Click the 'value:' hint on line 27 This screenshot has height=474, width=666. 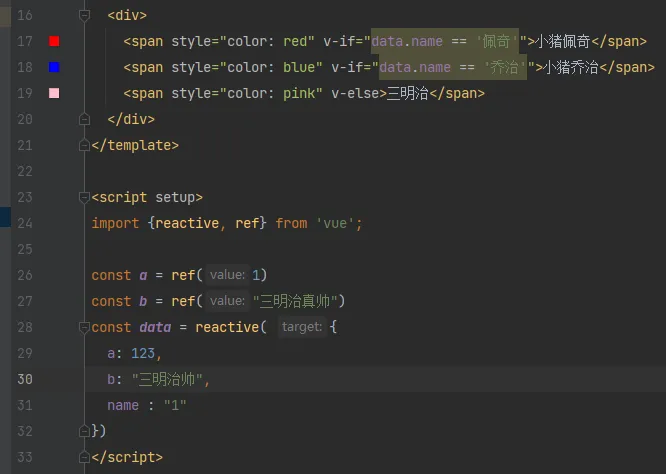227,301
